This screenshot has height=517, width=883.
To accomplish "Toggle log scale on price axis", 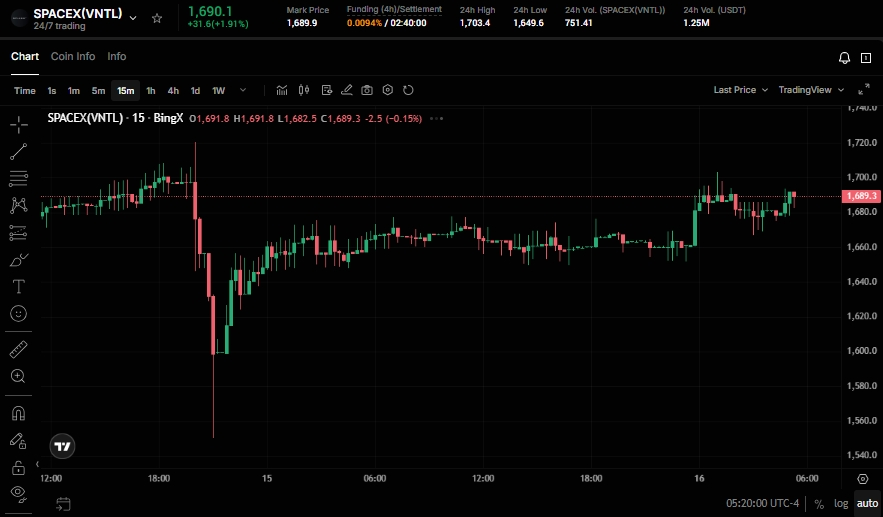I will pyautogui.click(x=840, y=504).
